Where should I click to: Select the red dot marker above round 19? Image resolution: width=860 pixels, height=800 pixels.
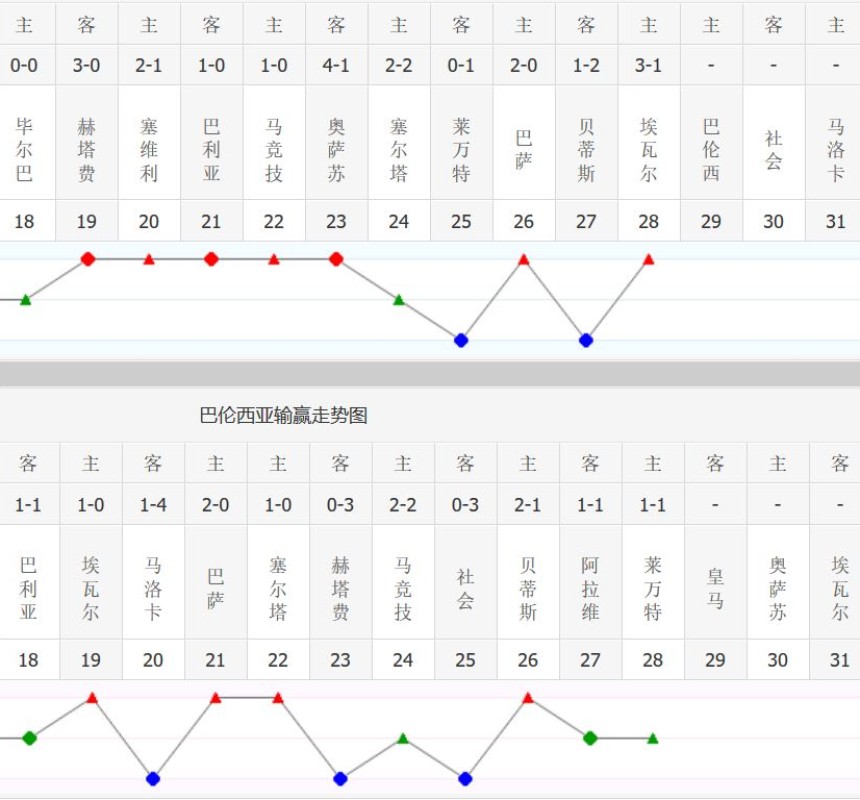pos(87,258)
